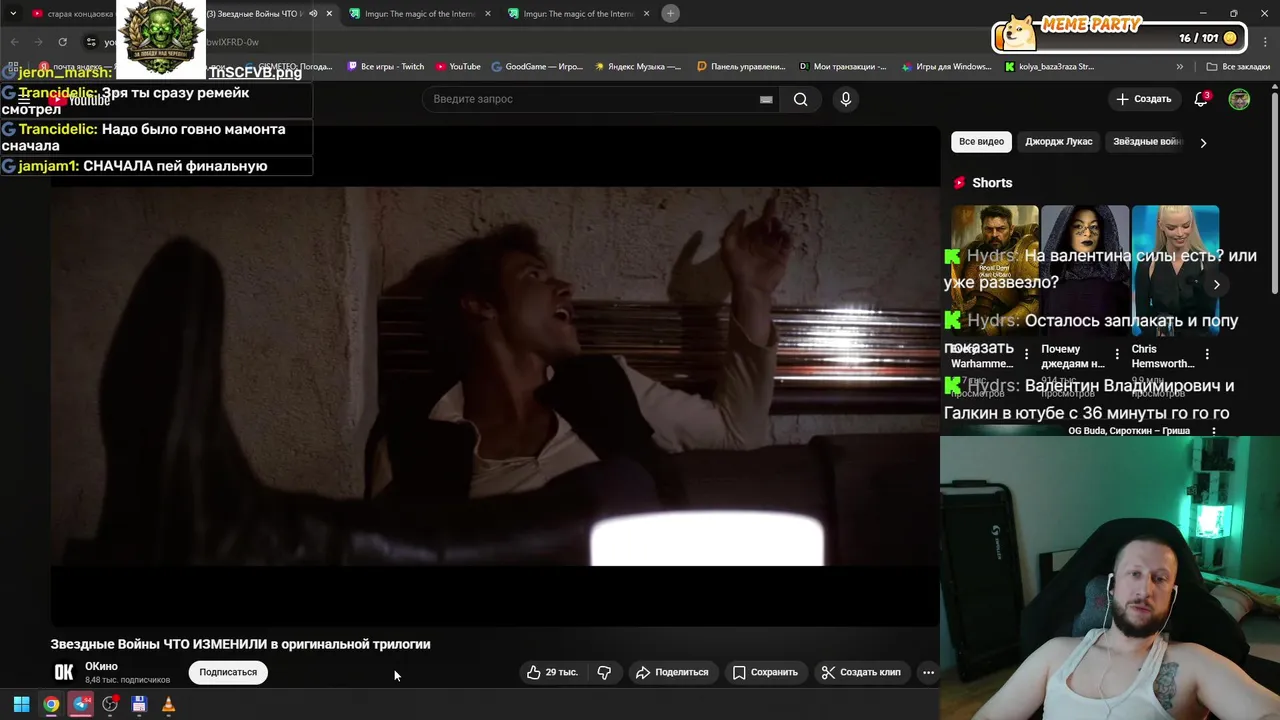Click the video title text
Viewport: 1280px width, 720px height.
(x=241, y=644)
